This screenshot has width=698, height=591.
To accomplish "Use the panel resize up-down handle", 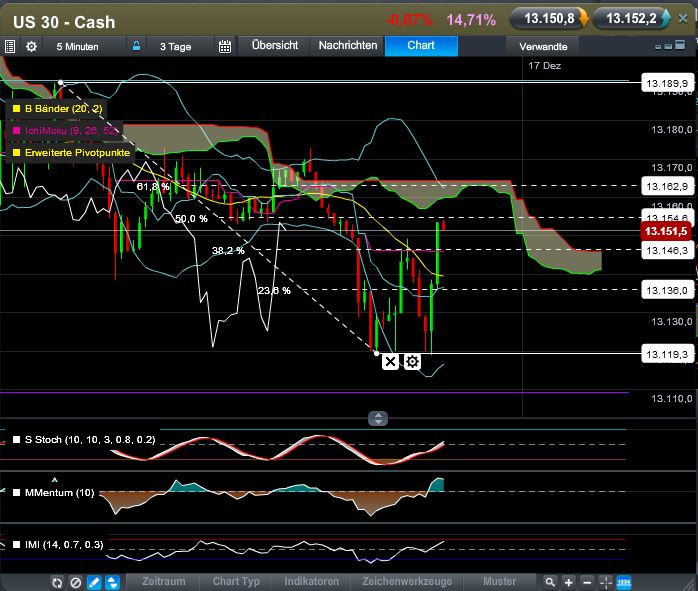I will click(x=378, y=418).
